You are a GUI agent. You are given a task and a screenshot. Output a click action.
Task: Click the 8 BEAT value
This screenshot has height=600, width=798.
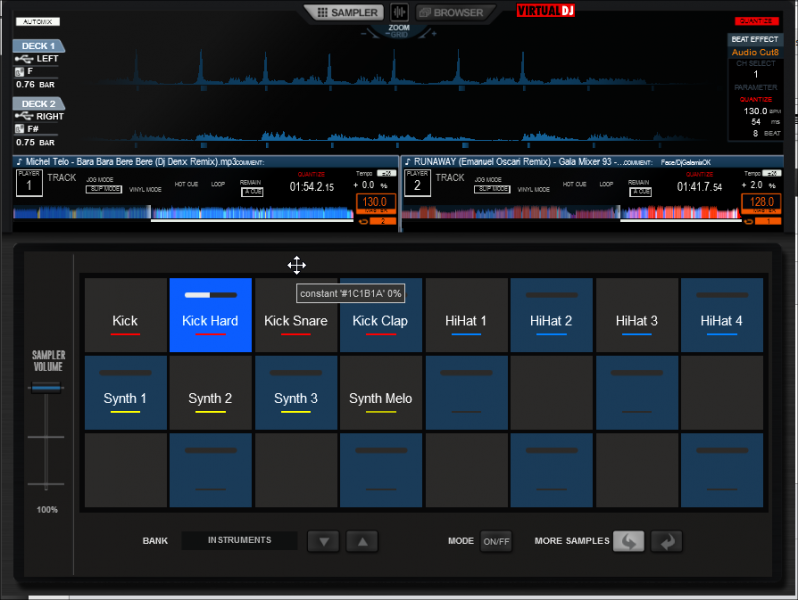click(755, 133)
